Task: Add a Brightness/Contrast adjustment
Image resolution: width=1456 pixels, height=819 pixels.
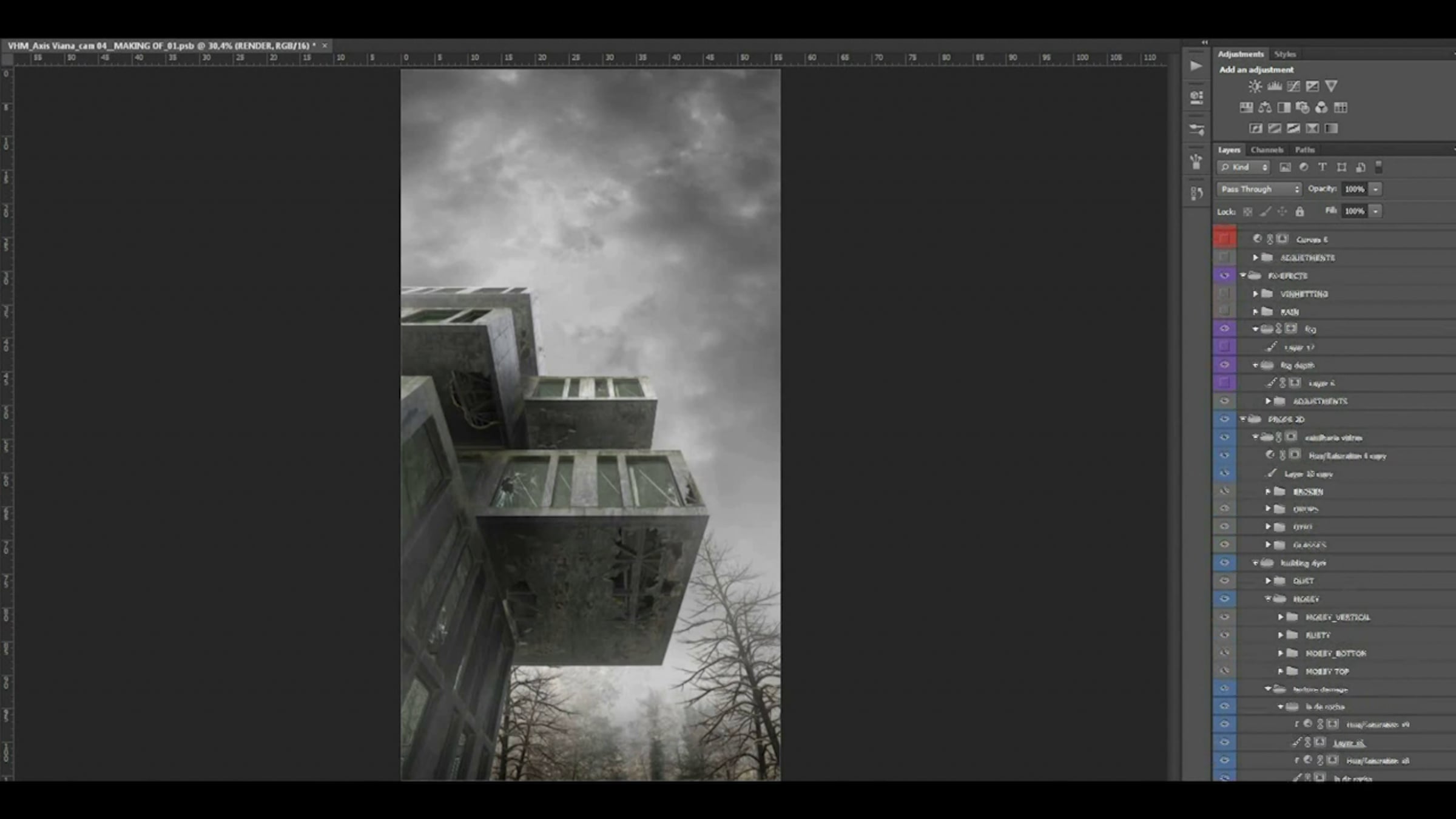Action: pyautogui.click(x=1255, y=86)
